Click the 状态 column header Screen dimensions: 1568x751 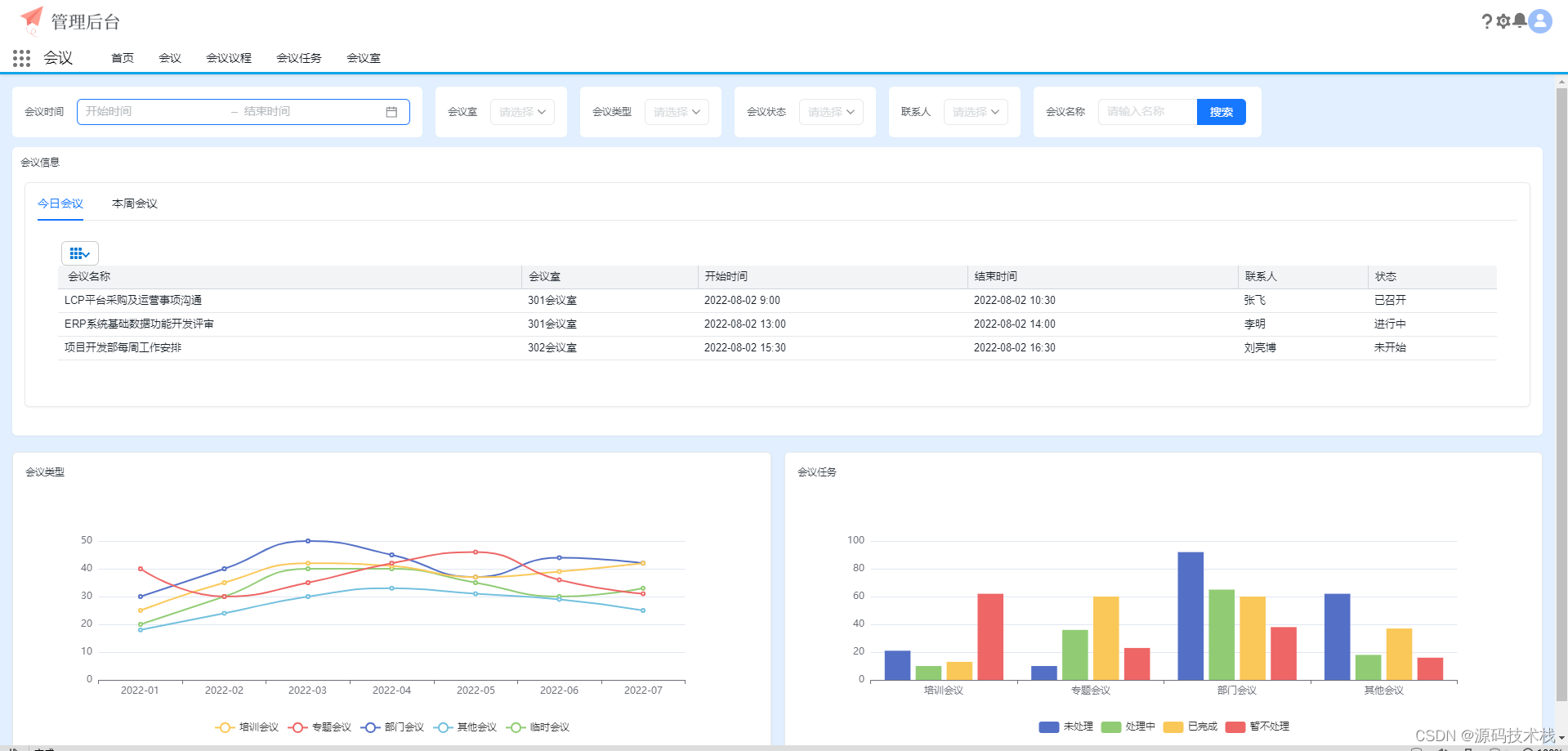1432,277
